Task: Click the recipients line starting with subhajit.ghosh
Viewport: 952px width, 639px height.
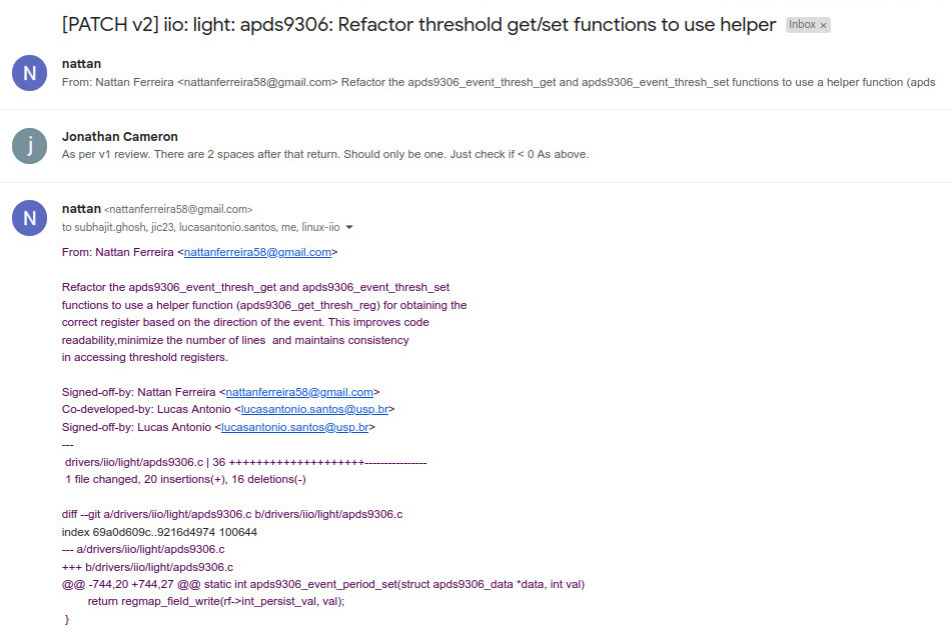Action: pos(201,227)
